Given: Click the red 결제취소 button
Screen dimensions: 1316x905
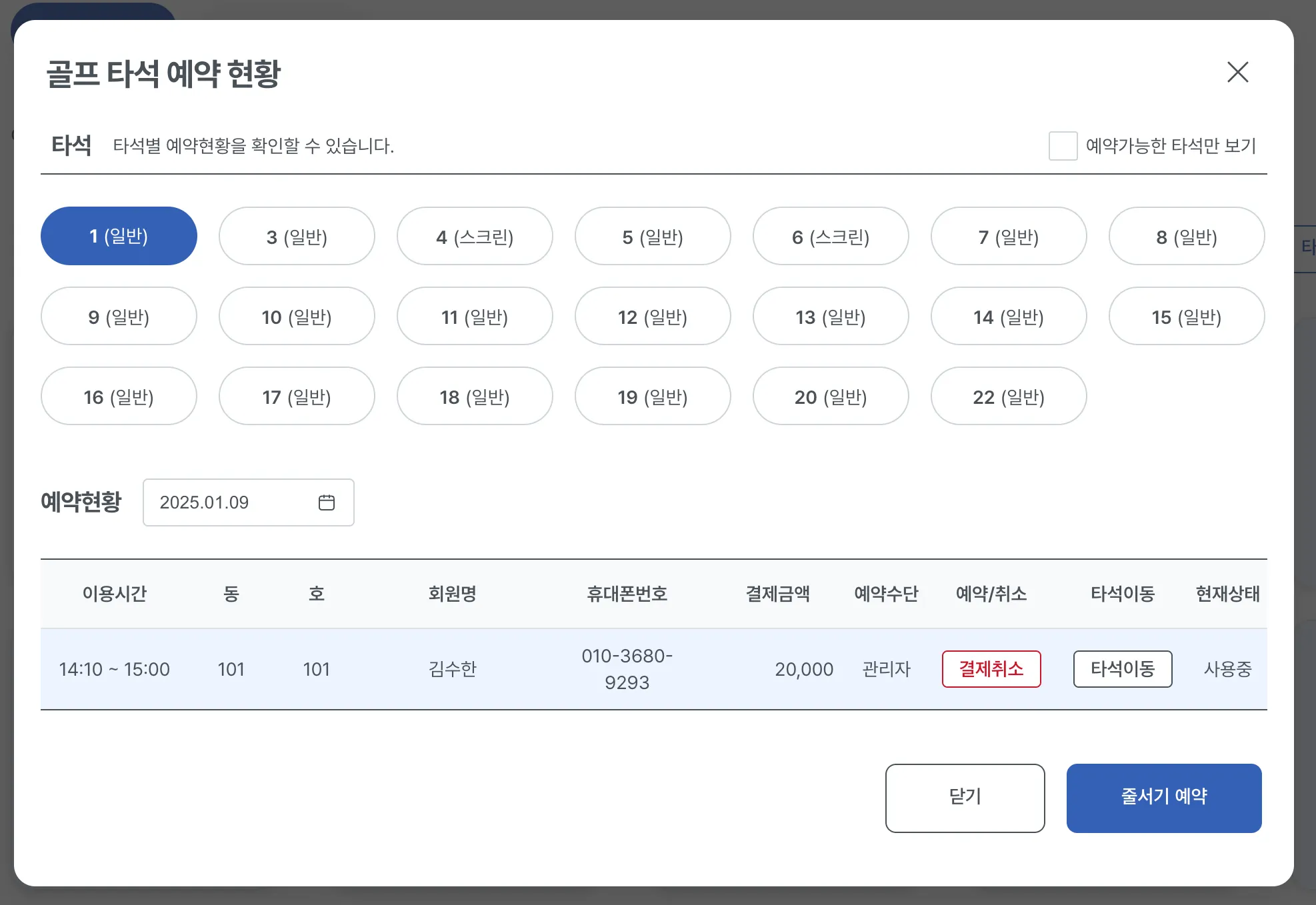Looking at the screenshot, I should [x=991, y=668].
